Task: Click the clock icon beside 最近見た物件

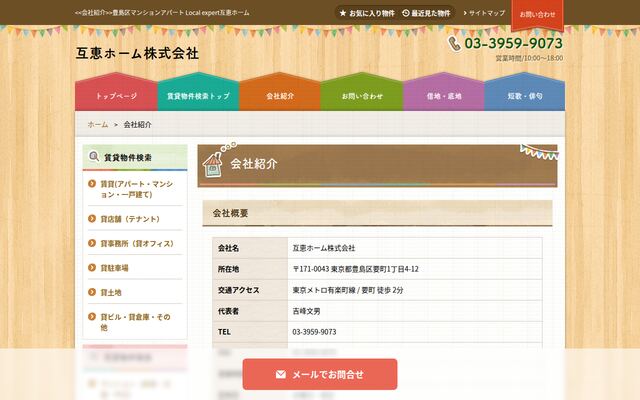Action: click(406, 13)
